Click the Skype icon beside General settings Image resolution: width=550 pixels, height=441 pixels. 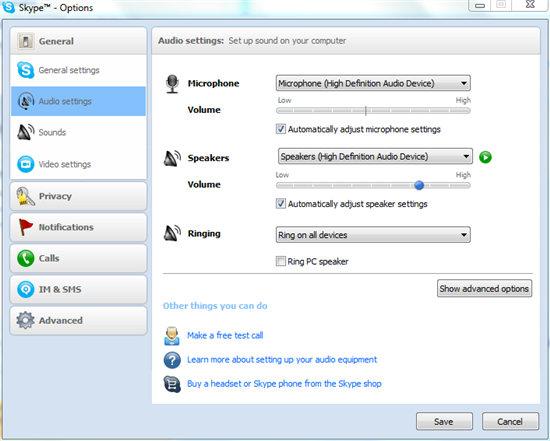coord(26,70)
